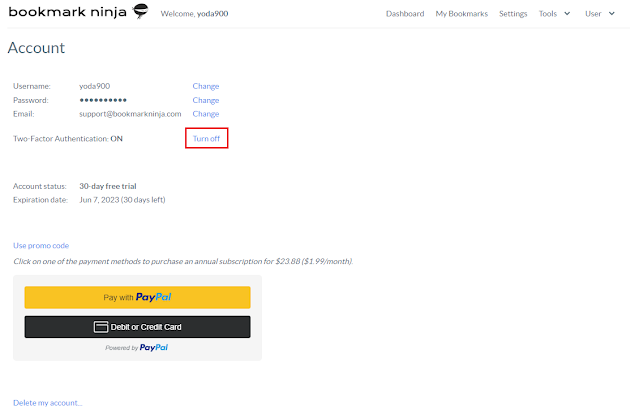Screen dimensions: 639x414
Task: Click the Password: label
Action: click(31, 100)
